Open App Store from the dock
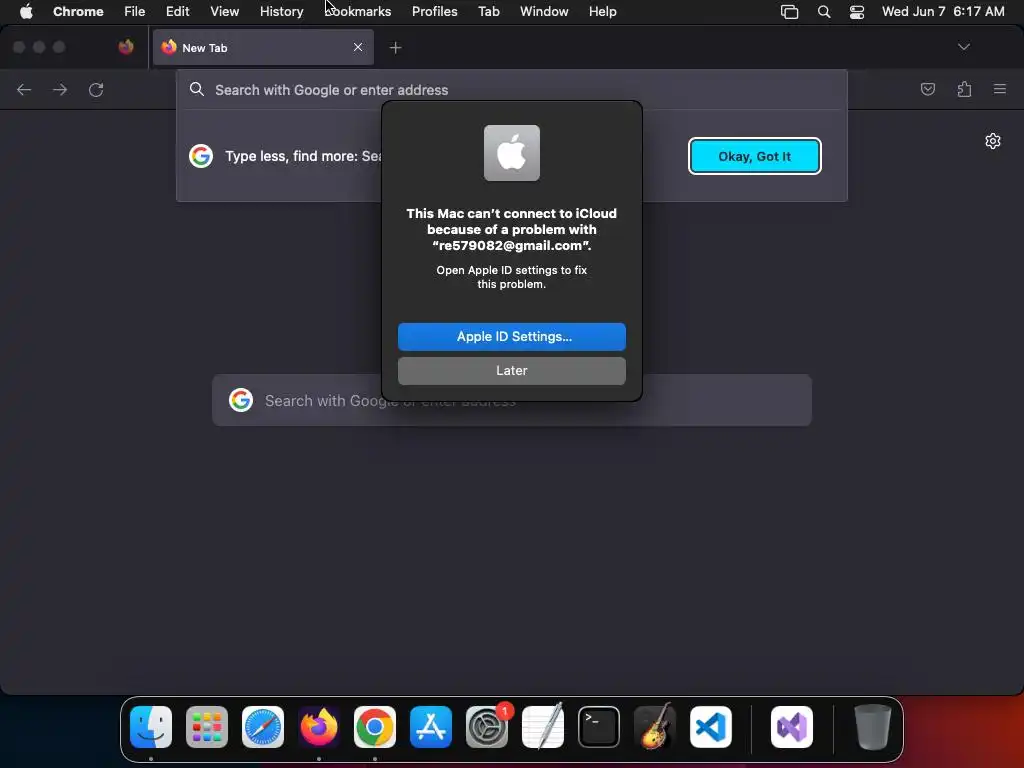Viewport: 1024px width, 768px height. pyautogui.click(x=431, y=727)
